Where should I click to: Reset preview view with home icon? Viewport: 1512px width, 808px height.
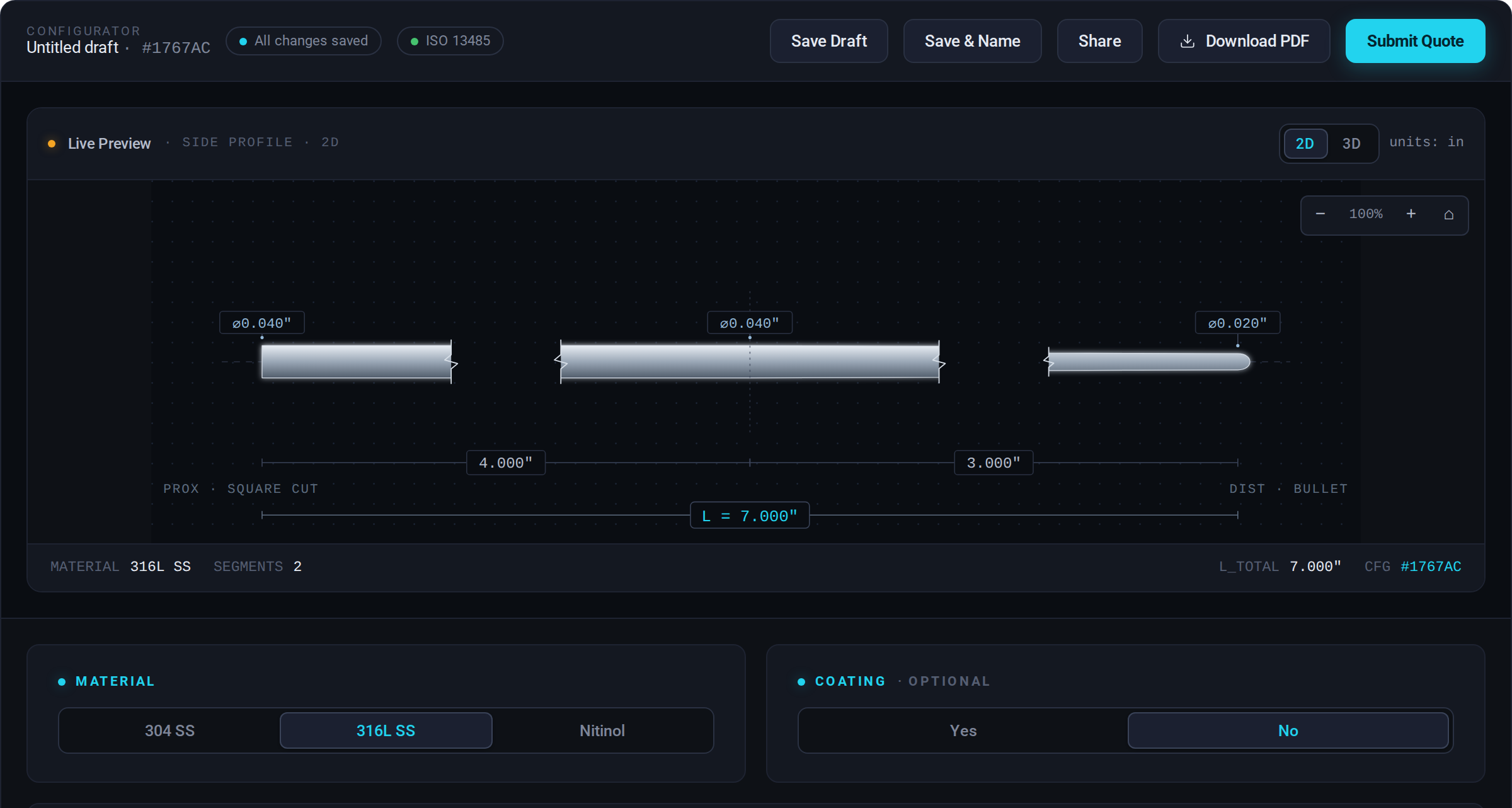click(1449, 215)
